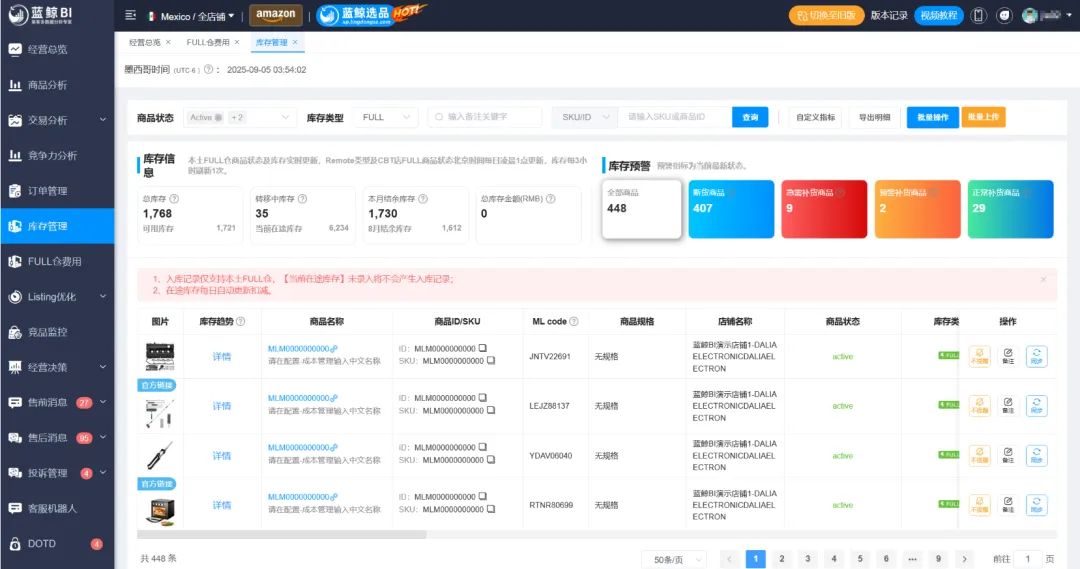Switch to the FULL仓费用 tab
Viewport: 1080px width, 569px height.
pos(208,42)
